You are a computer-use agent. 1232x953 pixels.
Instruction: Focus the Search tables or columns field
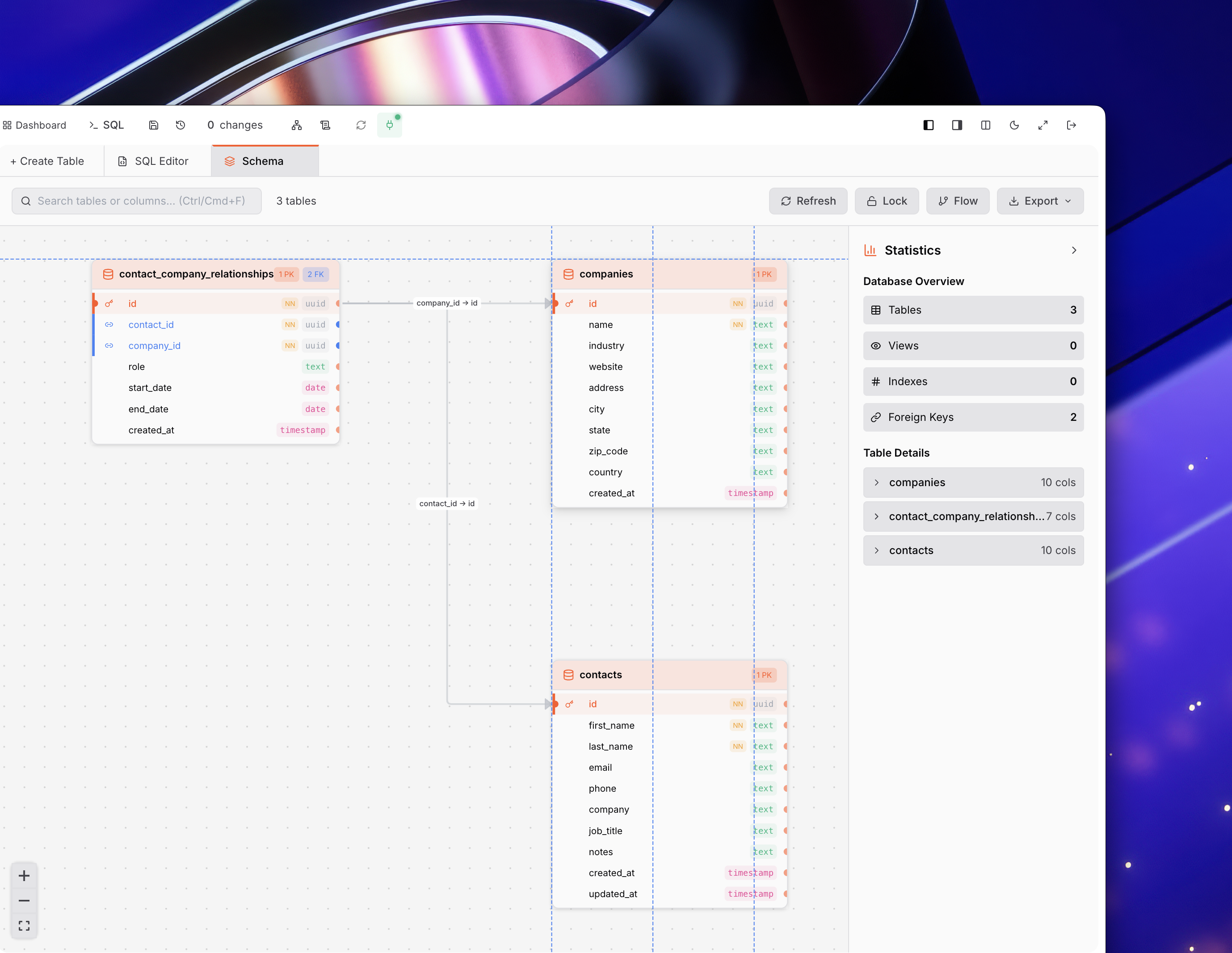coord(136,201)
